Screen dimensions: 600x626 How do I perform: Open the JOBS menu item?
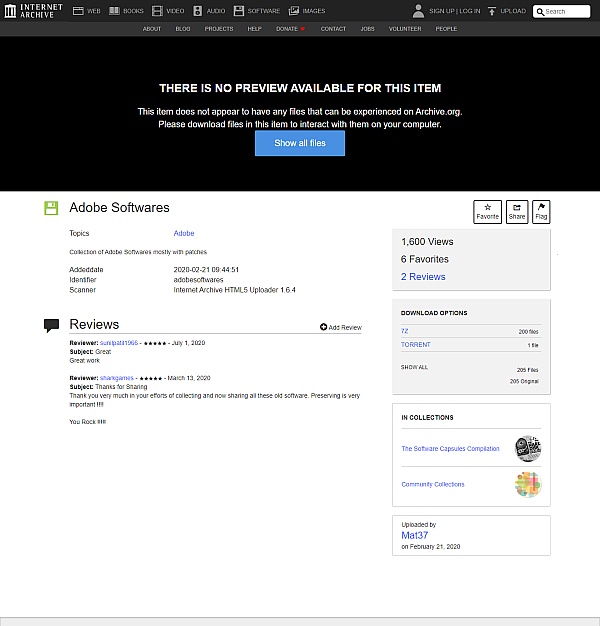[x=367, y=29]
